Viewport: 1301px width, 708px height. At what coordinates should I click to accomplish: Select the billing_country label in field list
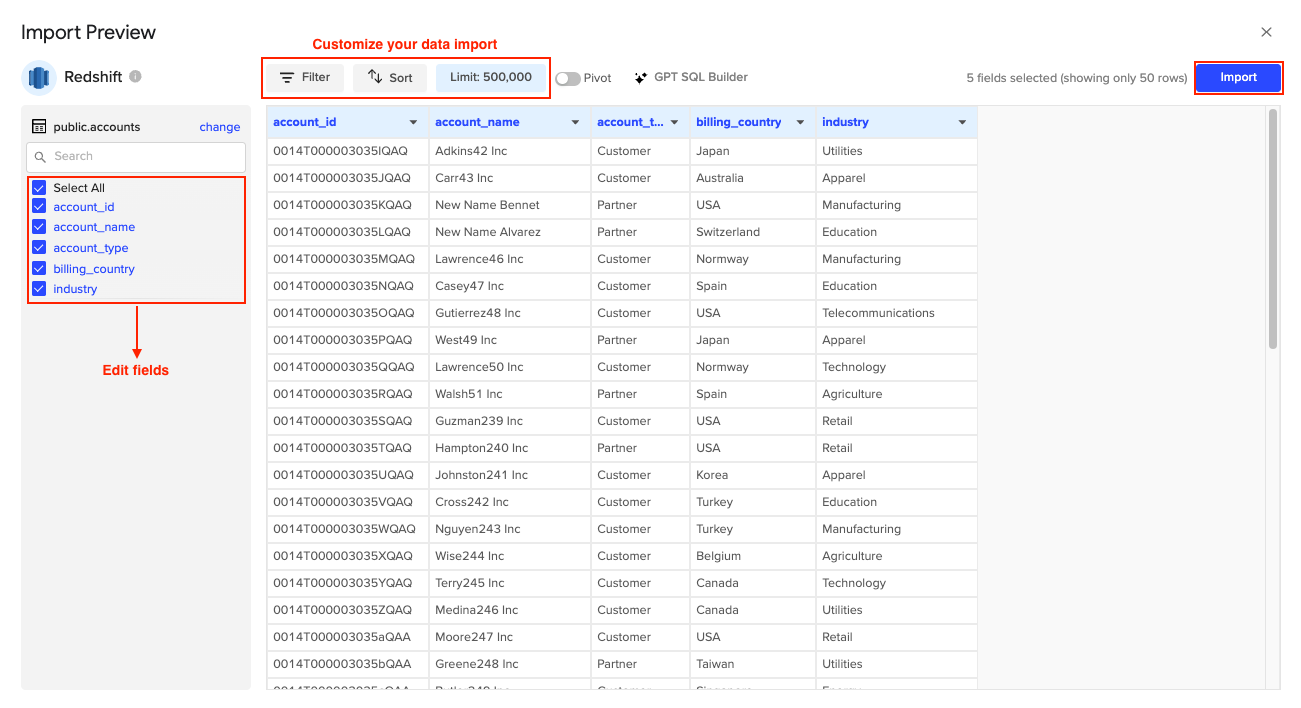click(94, 269)
